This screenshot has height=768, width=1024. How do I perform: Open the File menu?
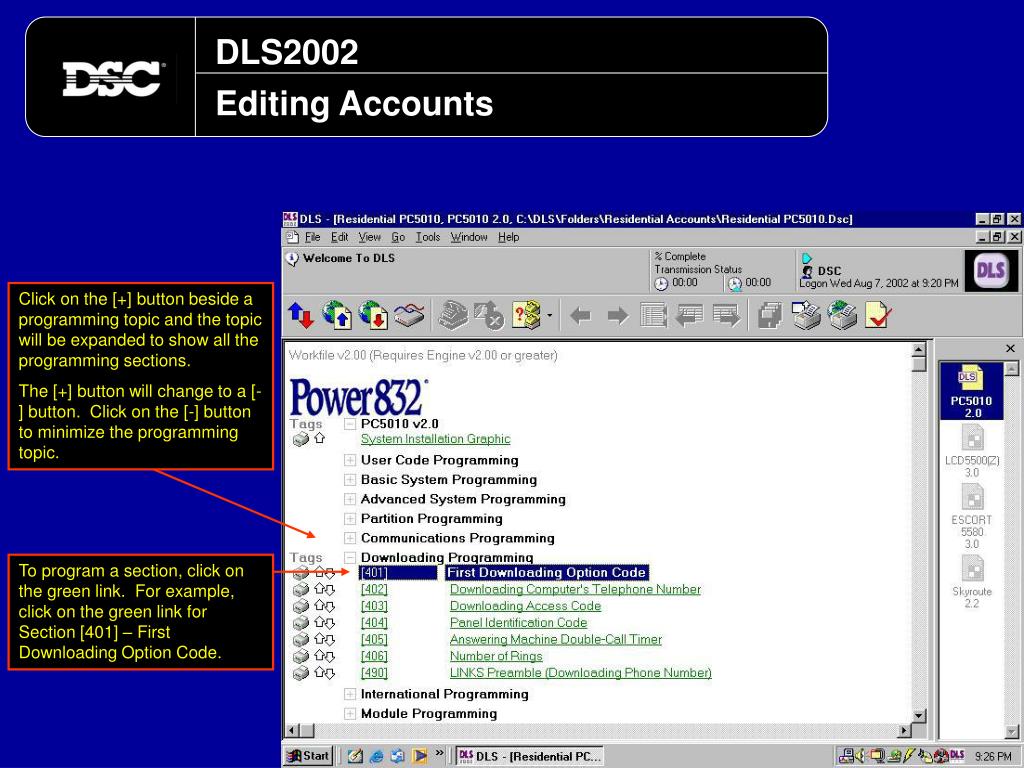point(313,237)
